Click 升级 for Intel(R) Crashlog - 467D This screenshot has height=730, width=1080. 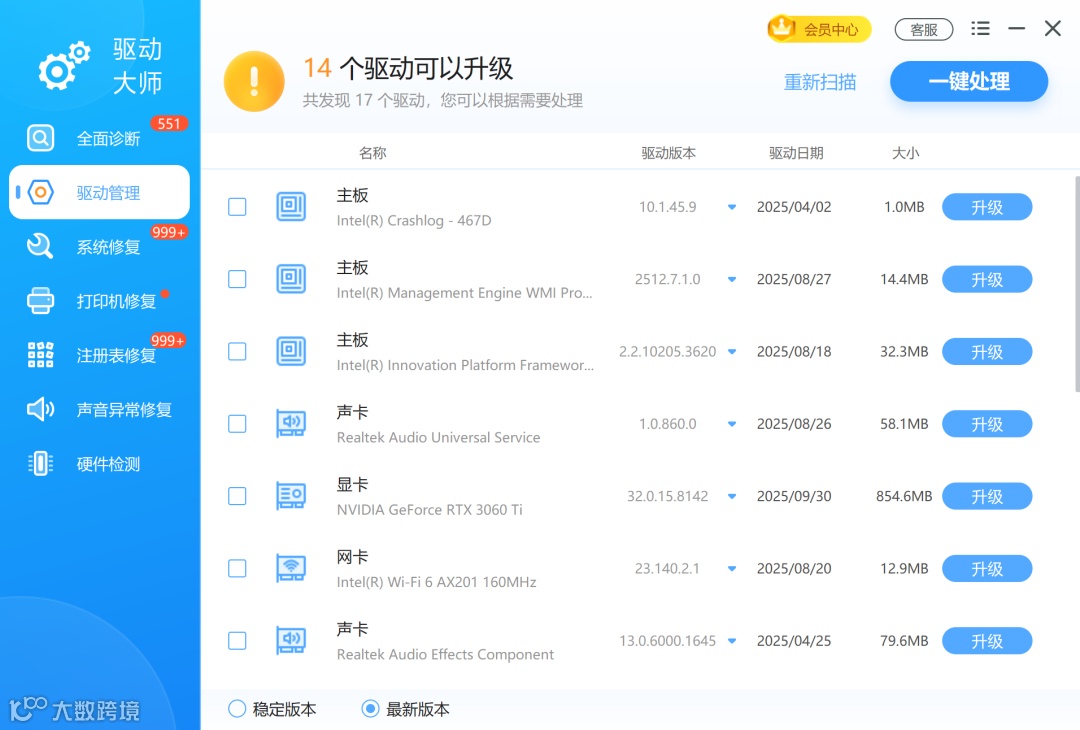[987, 207]
